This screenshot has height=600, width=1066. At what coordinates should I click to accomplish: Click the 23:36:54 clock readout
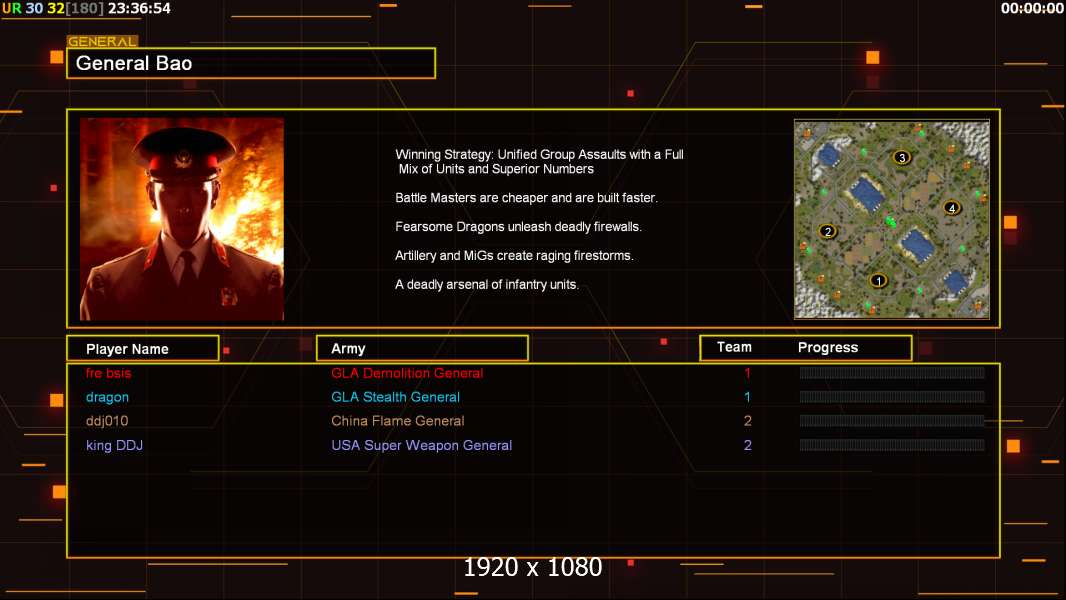(x=139, y=8)
